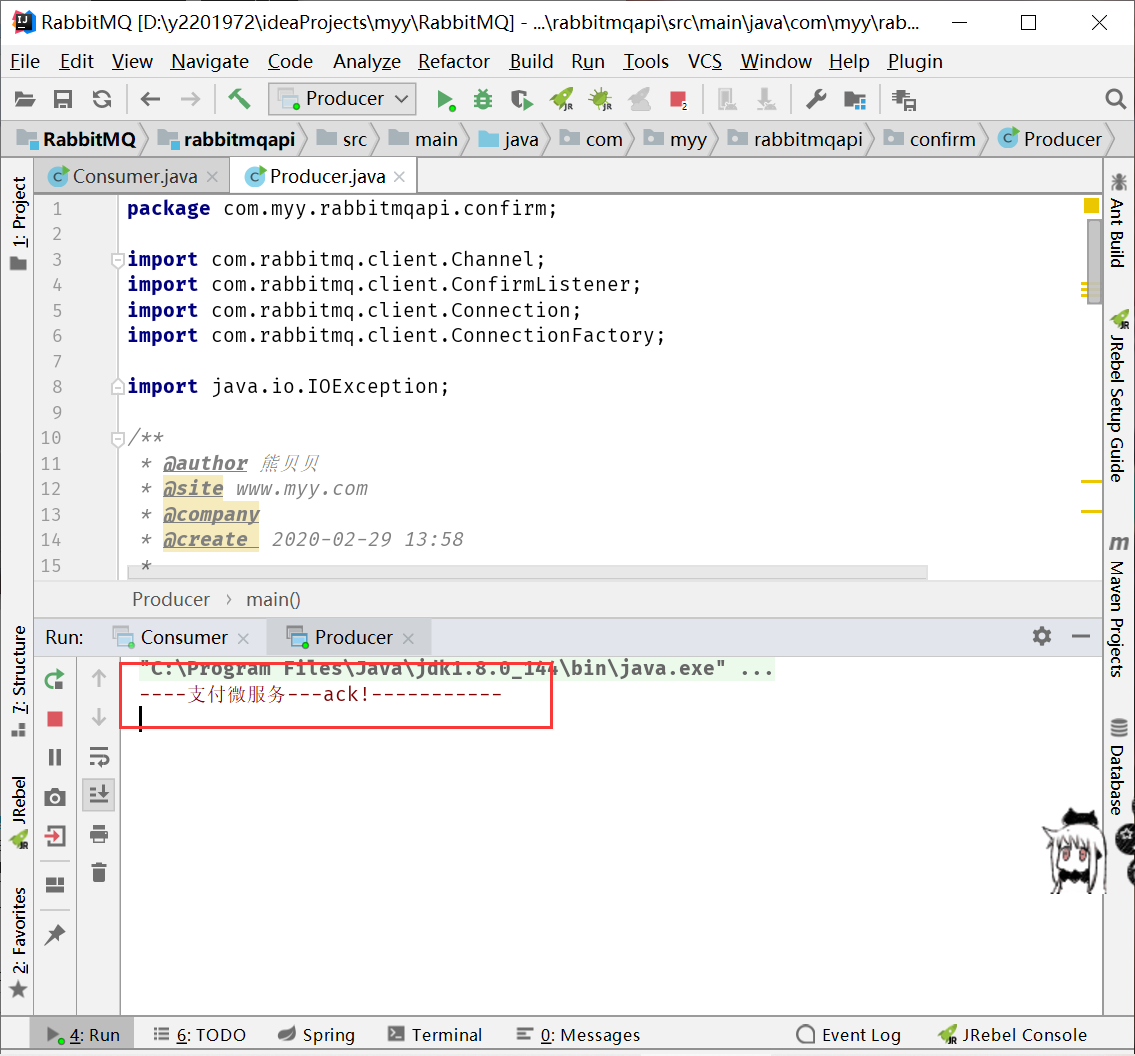This screenshot has width=1135, height=1056.
Task: Collapse the import block fold marker at line 3
Action: click(x=117, y=259)
